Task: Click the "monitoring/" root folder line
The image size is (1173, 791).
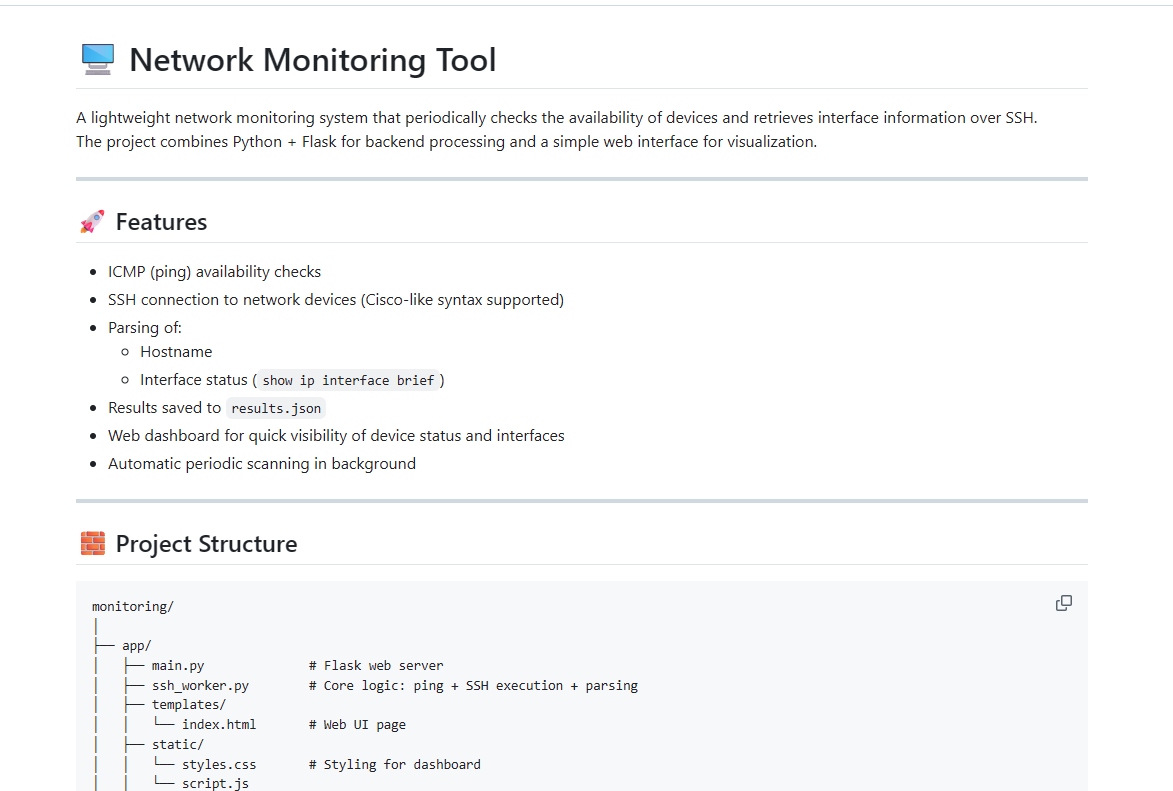Action: 132,606
